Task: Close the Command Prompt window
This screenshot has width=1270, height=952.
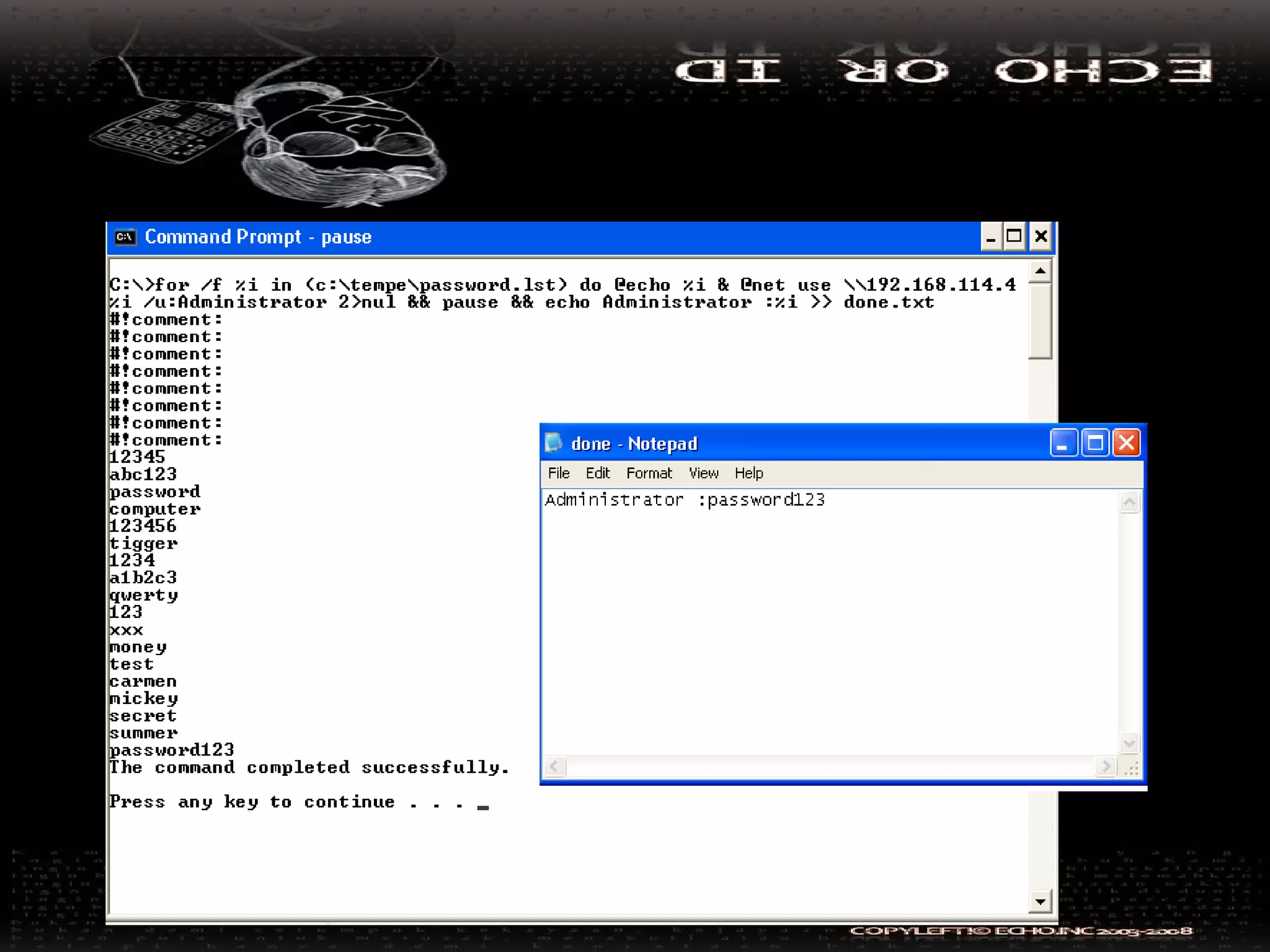Action: point(1041,237)
